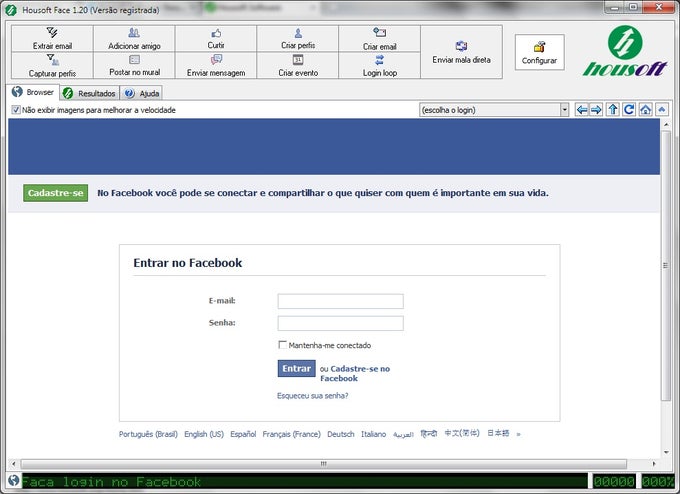The height and width of the screenshot is (494, 680).
Task: Click the blue Entrar button
Action: (x=297, y=369)
